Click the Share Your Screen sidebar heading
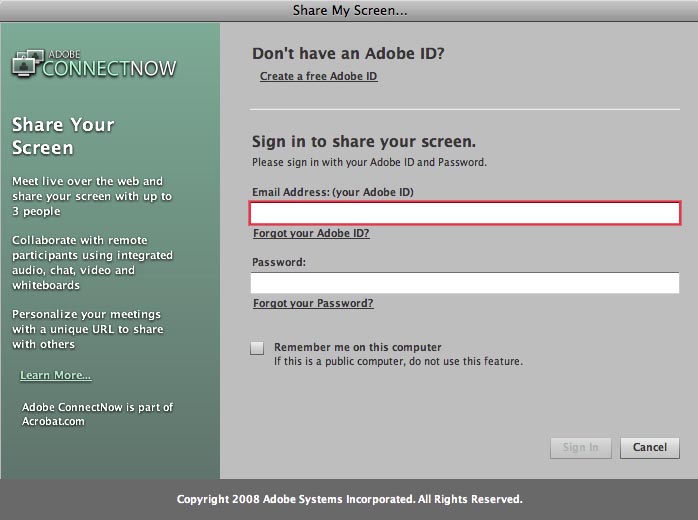Image resolution: width=698 pixels, height=520 pixels. [63, 136]
